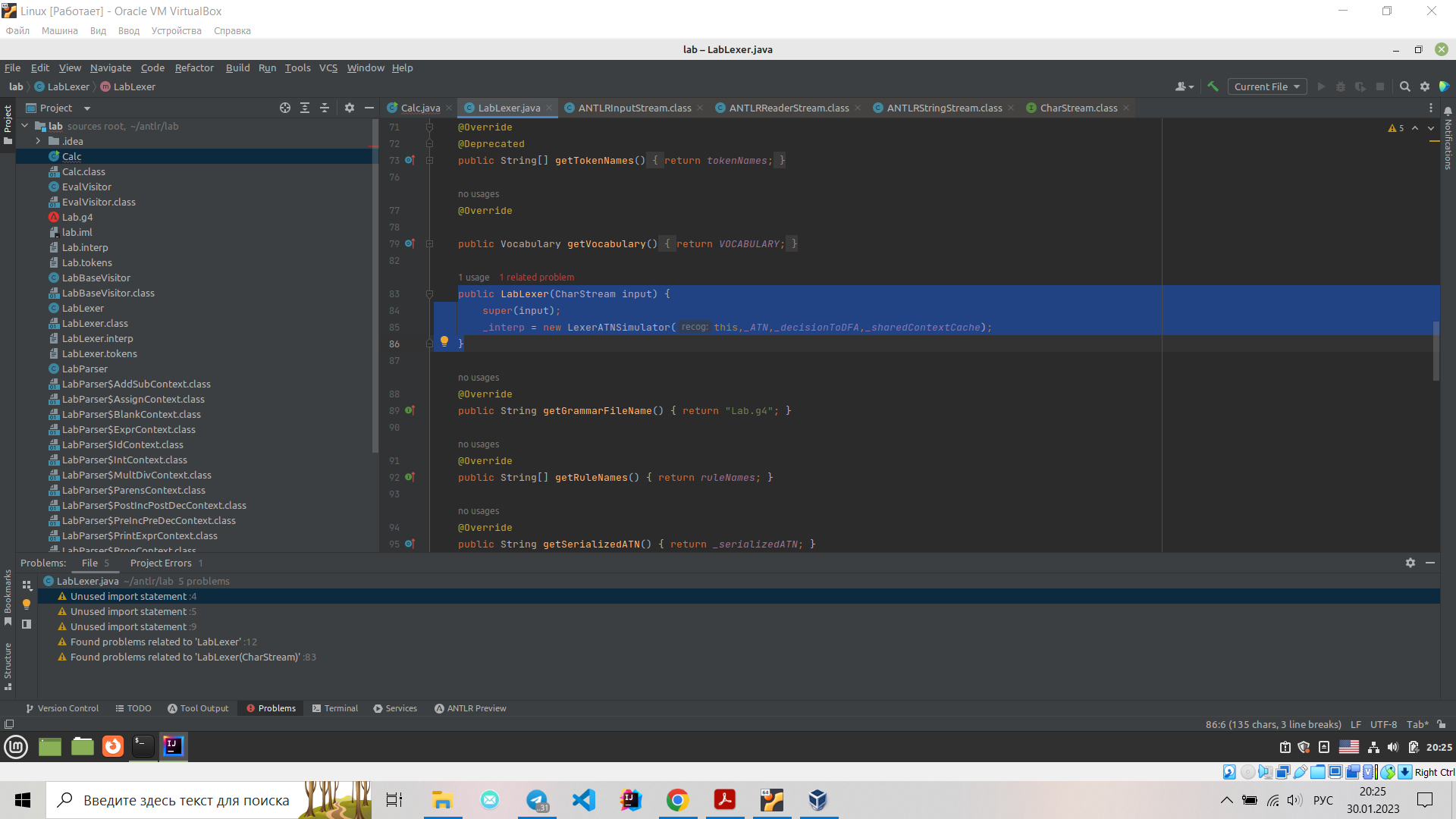
Task: Open Search Everywhere magnifier icon
Action: [x=1404, y=86]
